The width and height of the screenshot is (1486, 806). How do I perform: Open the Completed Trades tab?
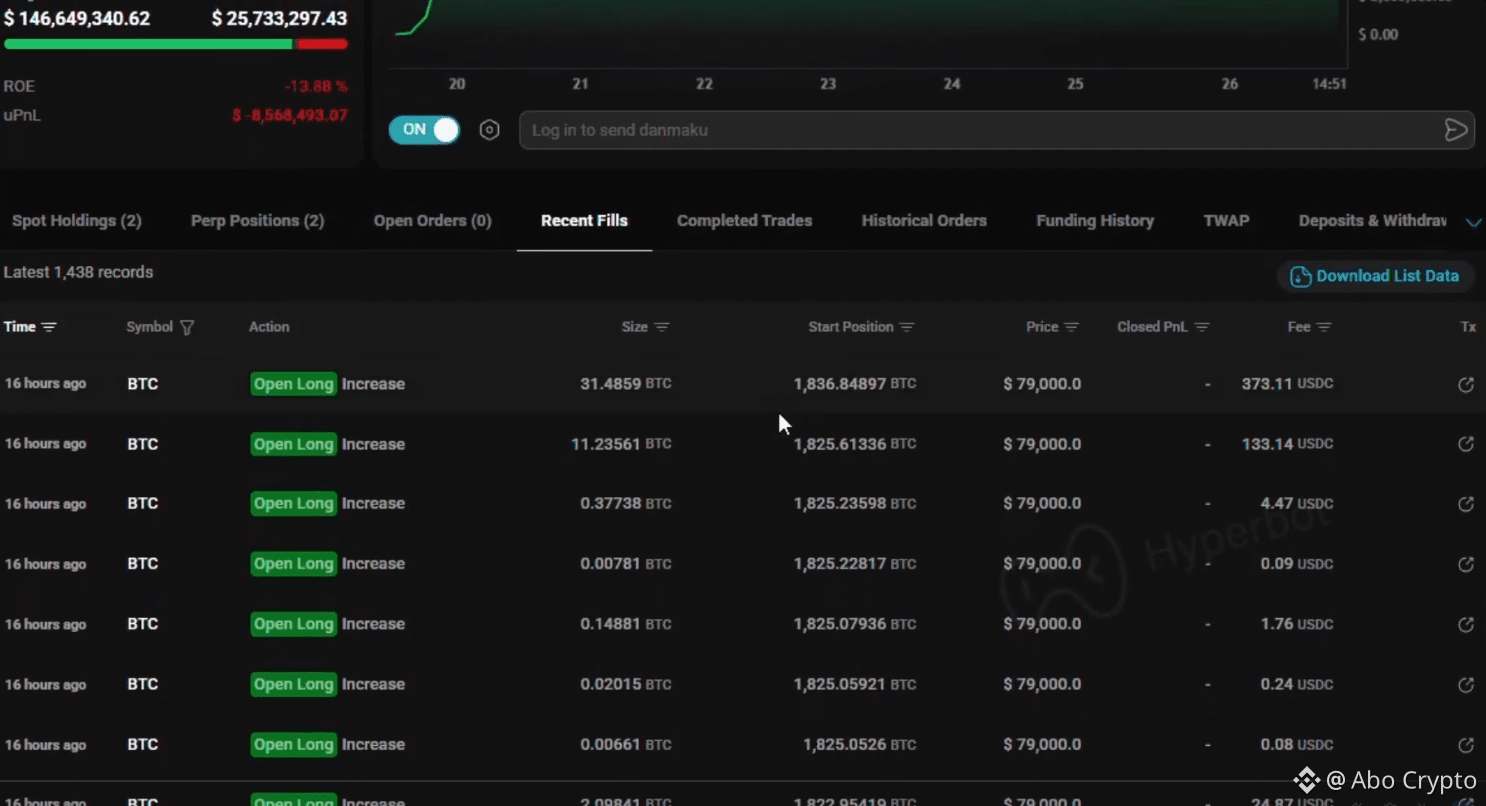745,221
